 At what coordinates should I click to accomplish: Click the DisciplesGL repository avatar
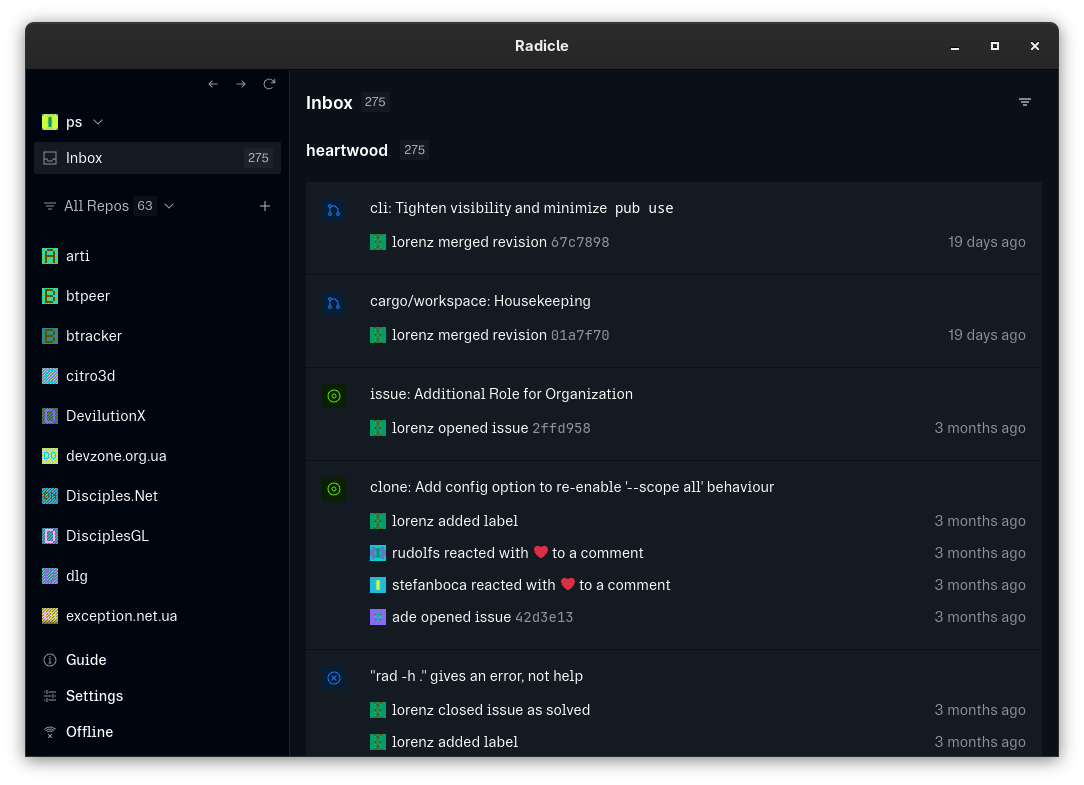coord(50,536)
